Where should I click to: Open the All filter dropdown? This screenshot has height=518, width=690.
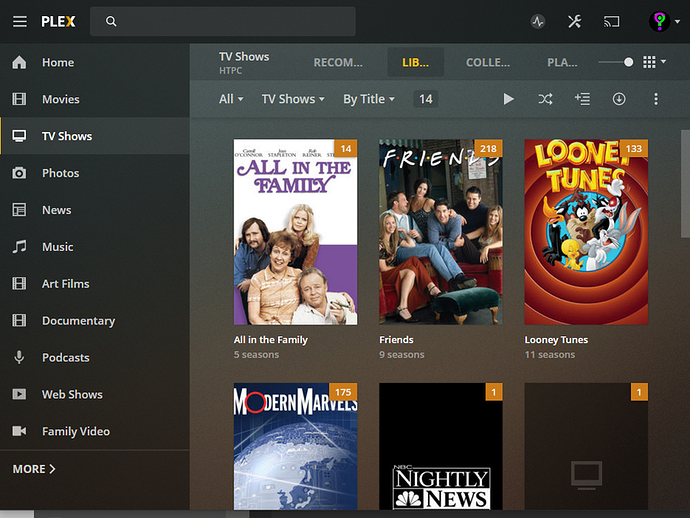tap(231, 99)
